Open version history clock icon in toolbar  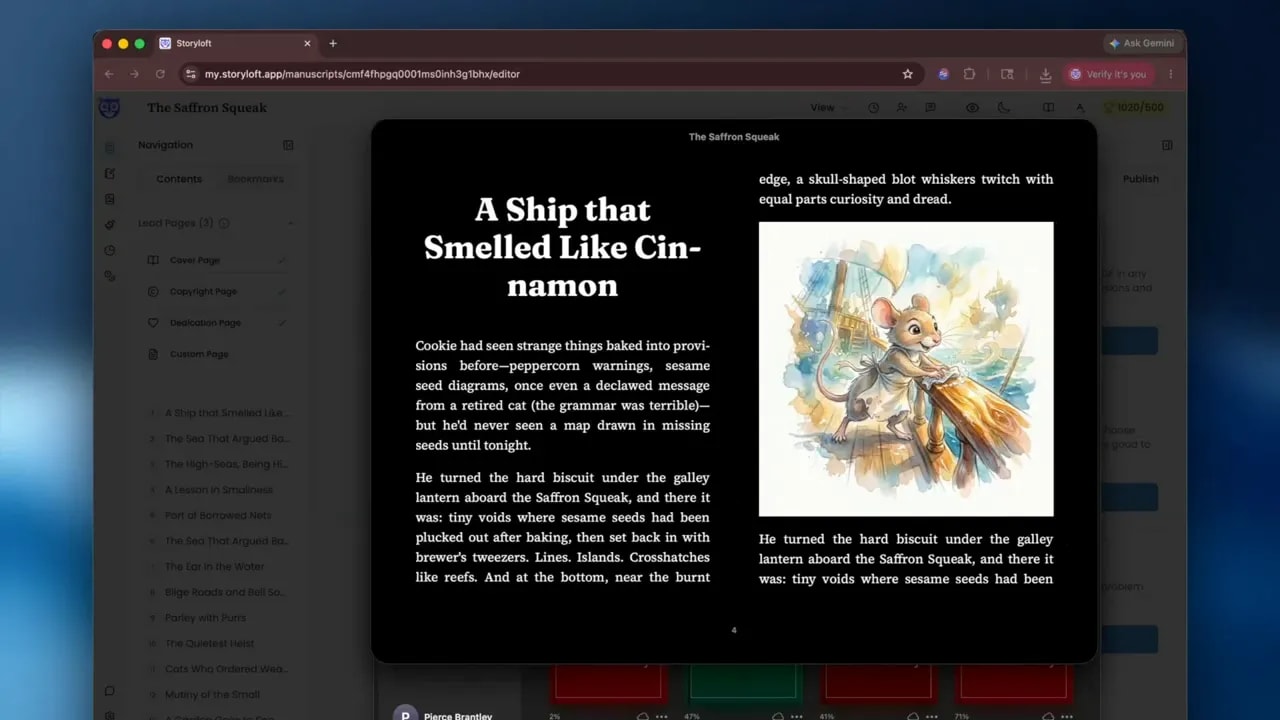(874, 108)
